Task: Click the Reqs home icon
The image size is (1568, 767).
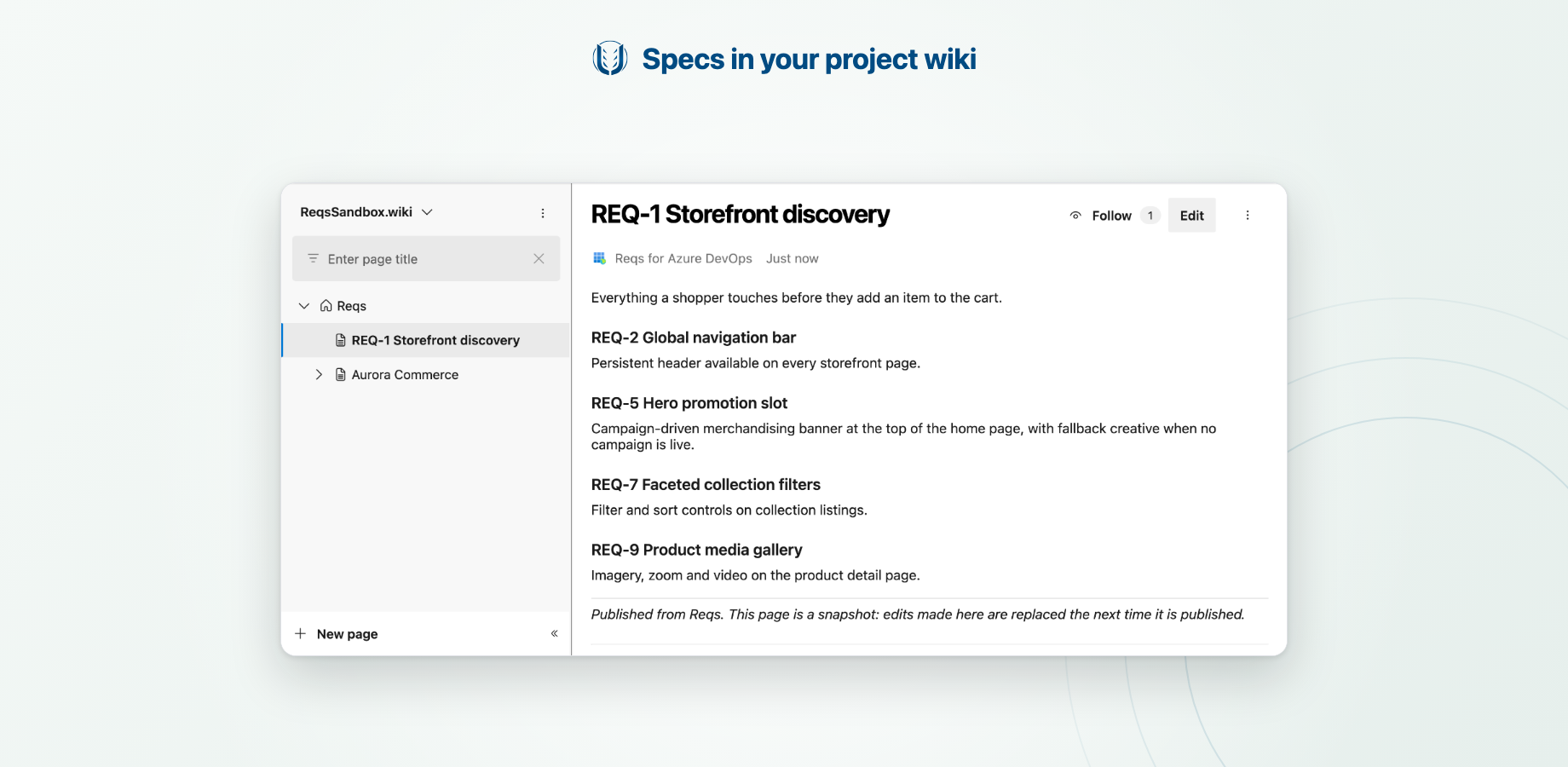Action: pyautogui.click(x=326, y=306)
